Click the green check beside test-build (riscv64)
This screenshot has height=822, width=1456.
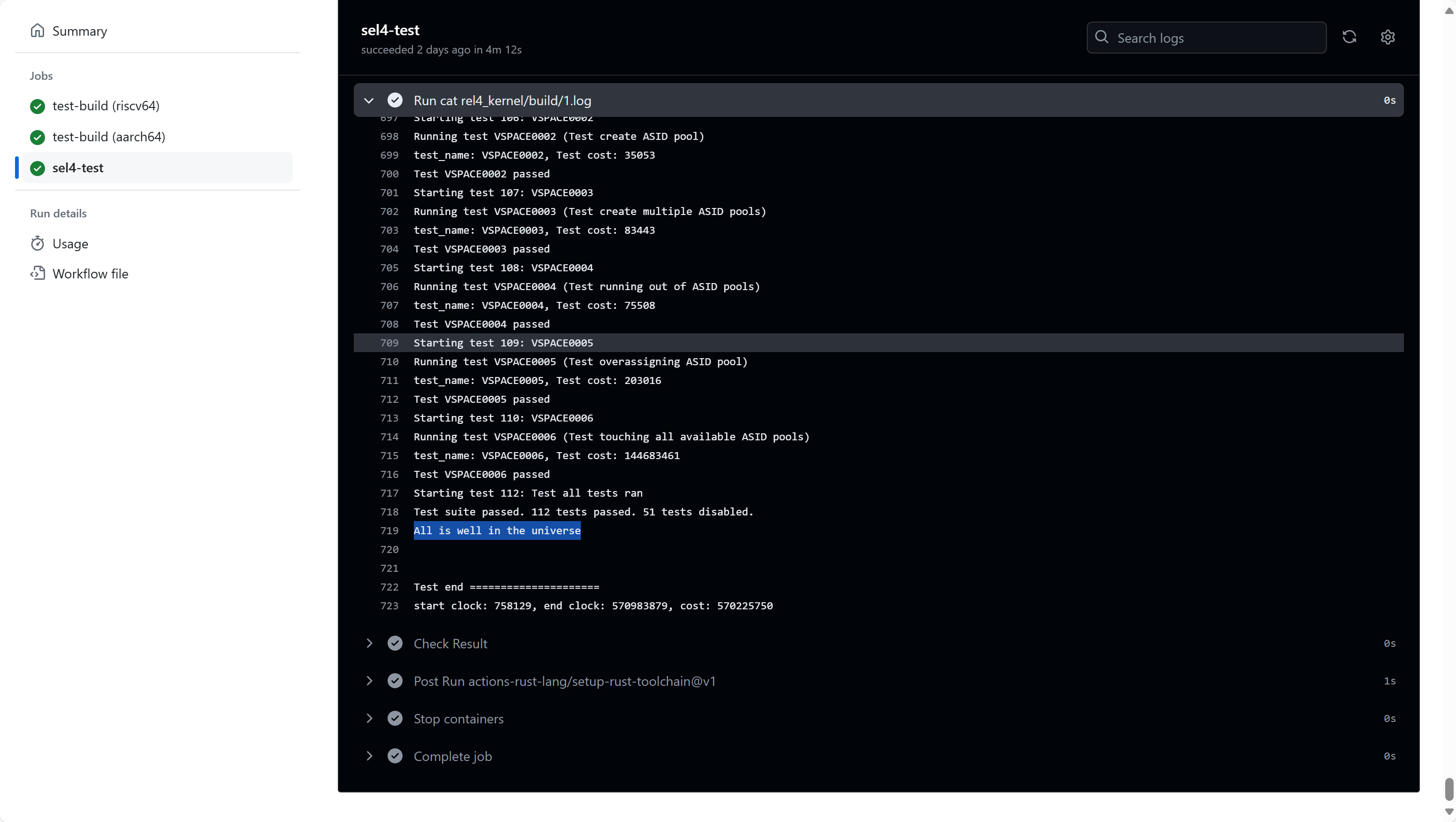click(38, 106)
